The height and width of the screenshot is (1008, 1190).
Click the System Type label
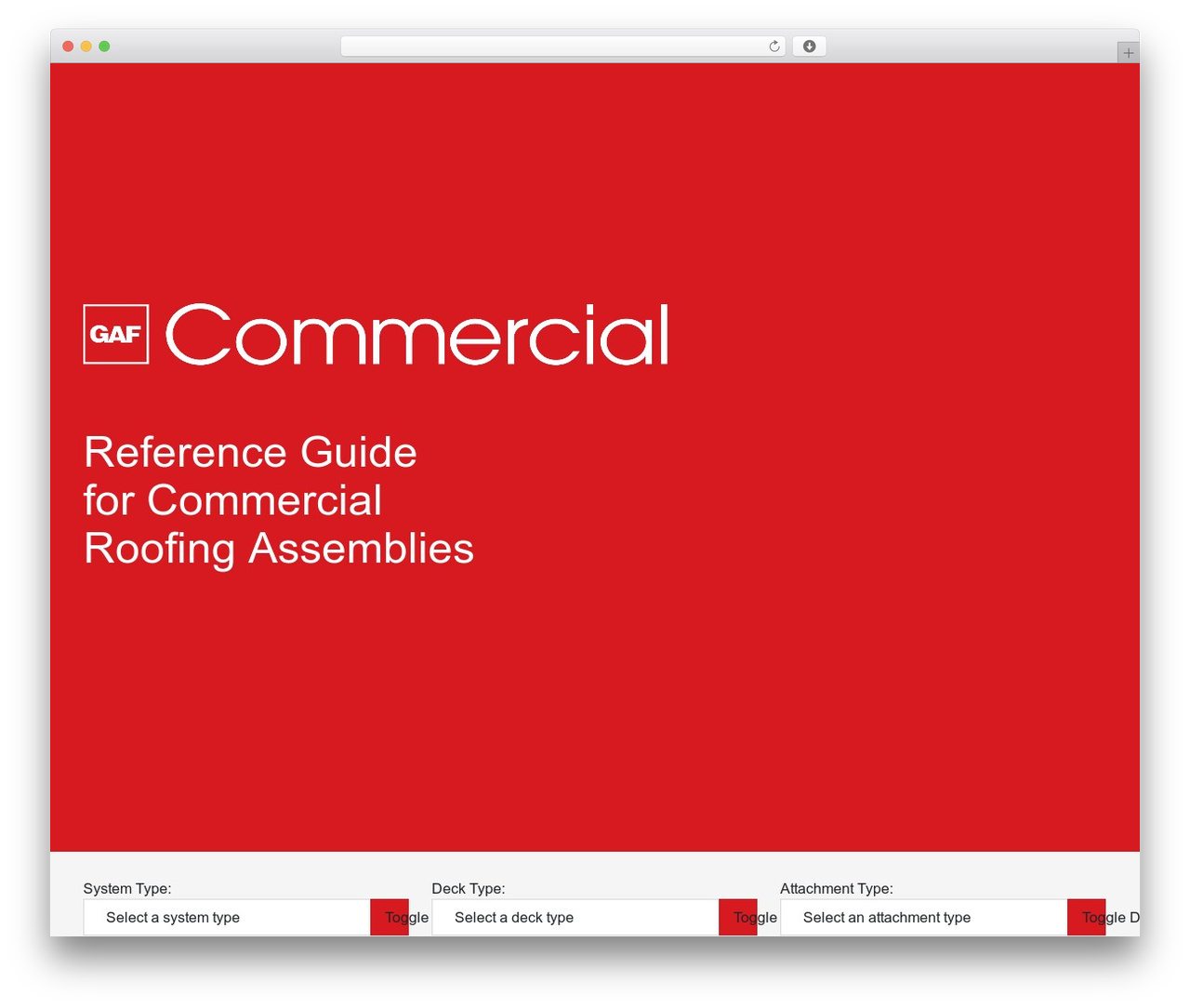click(127, 888)
